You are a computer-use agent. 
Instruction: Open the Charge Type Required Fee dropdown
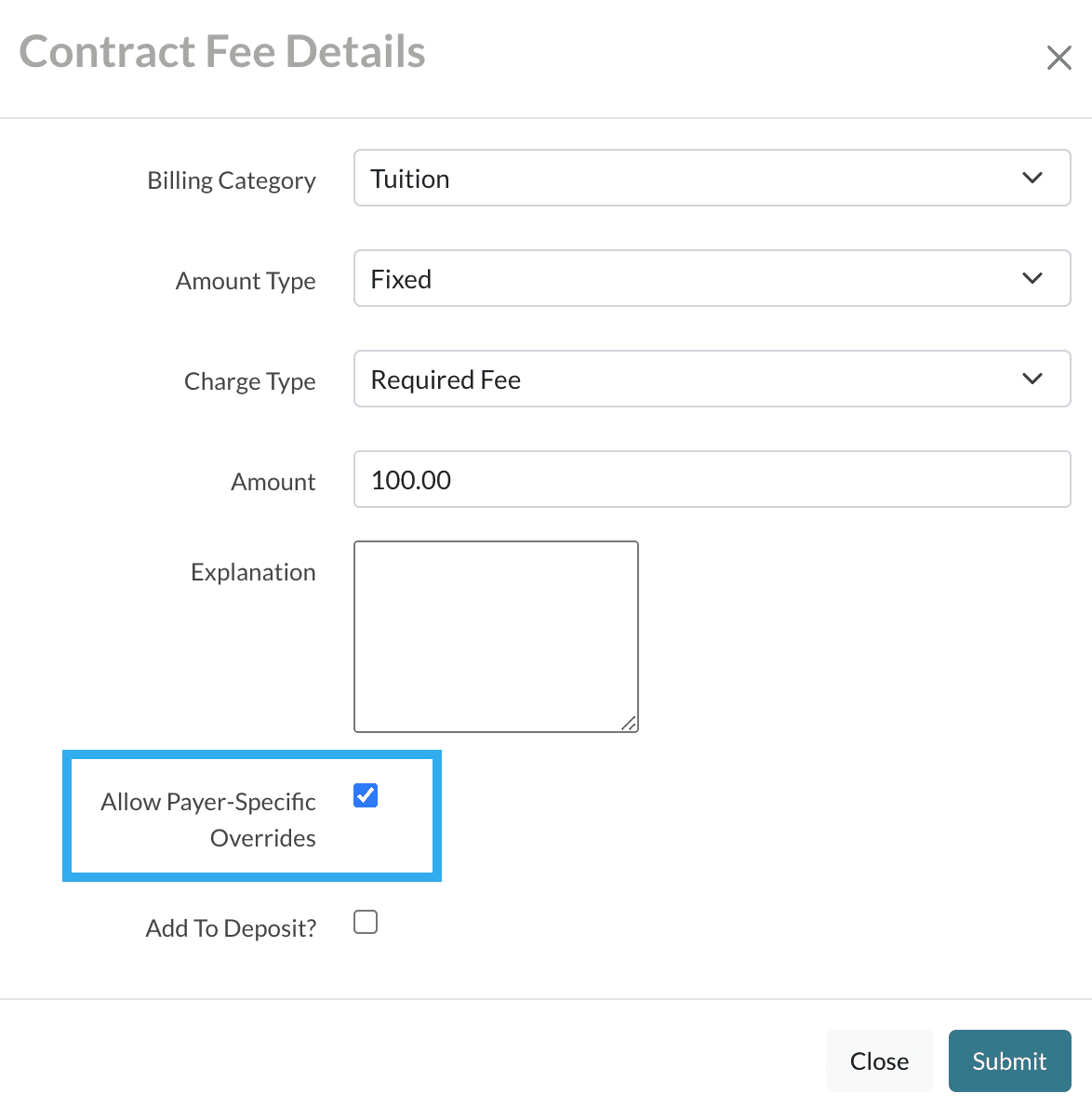pos(712,379)
